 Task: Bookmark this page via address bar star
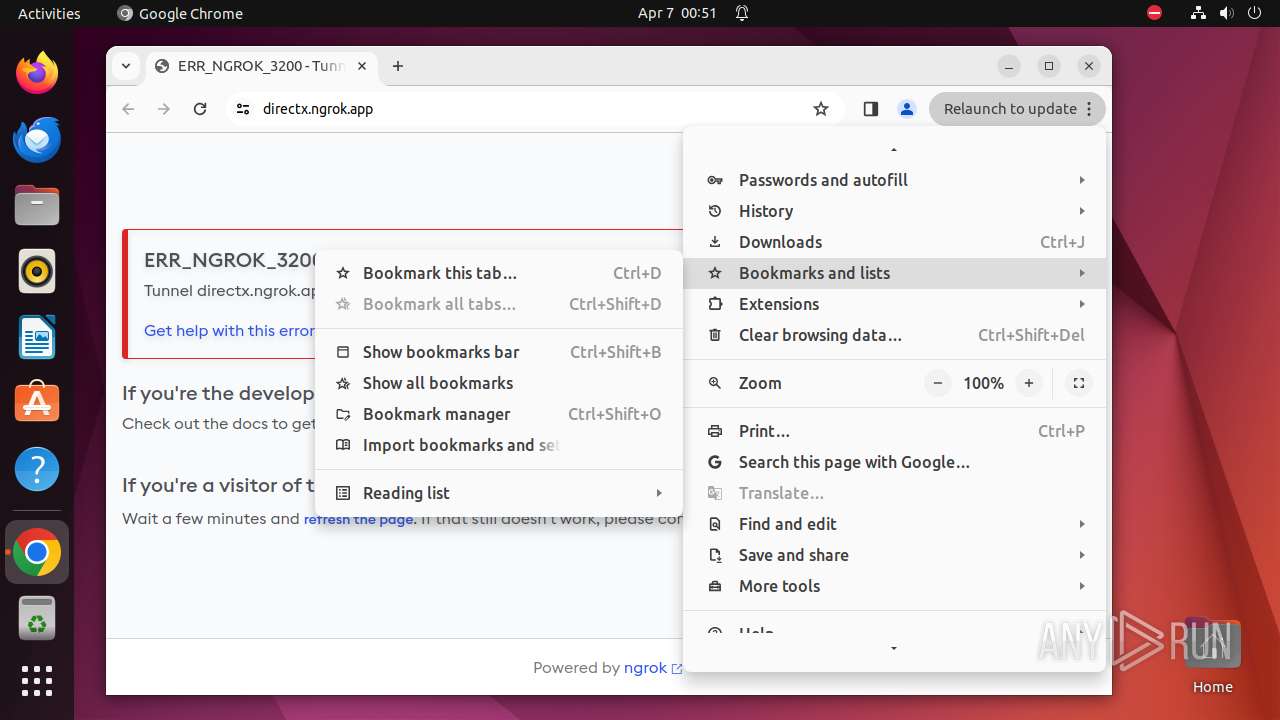coord(821,109)
